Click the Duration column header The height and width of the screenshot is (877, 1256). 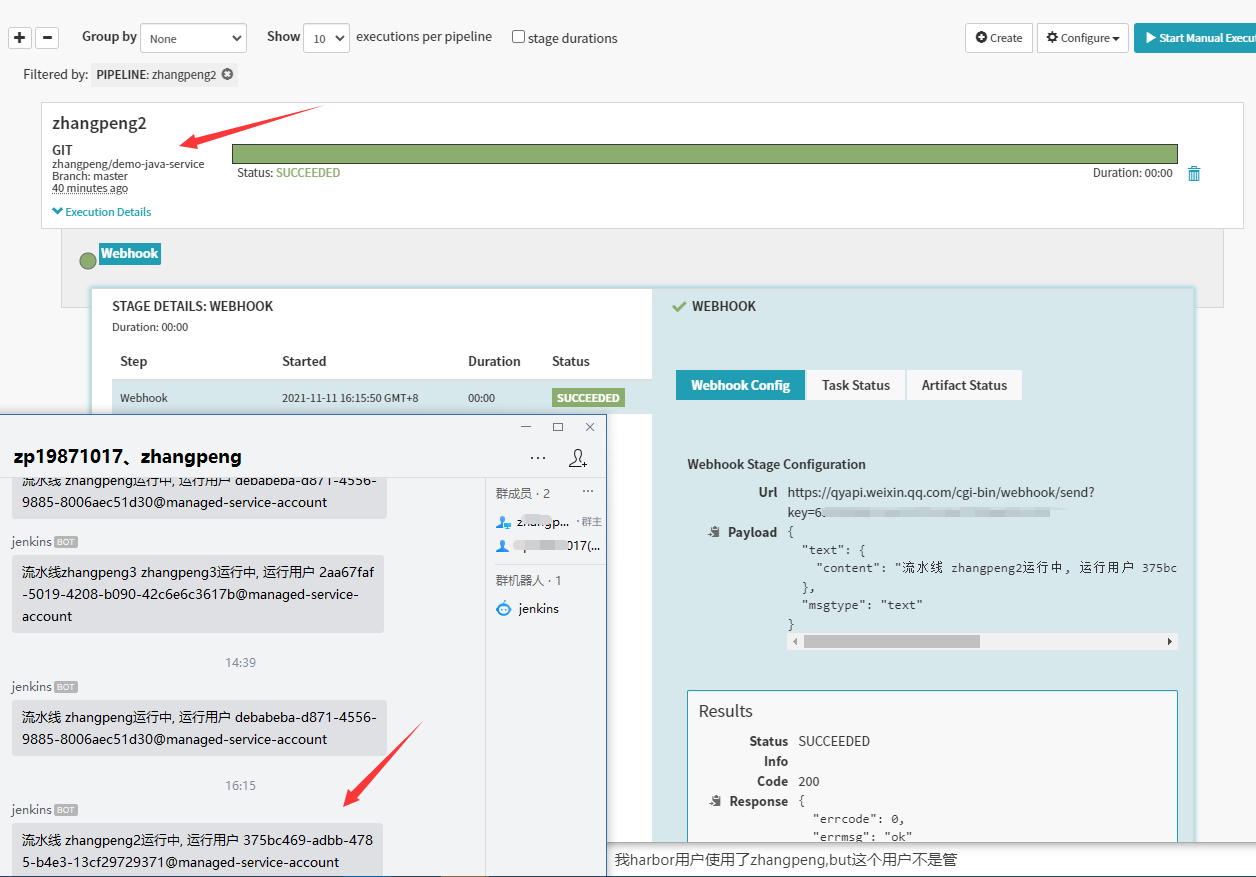(494, 361)
